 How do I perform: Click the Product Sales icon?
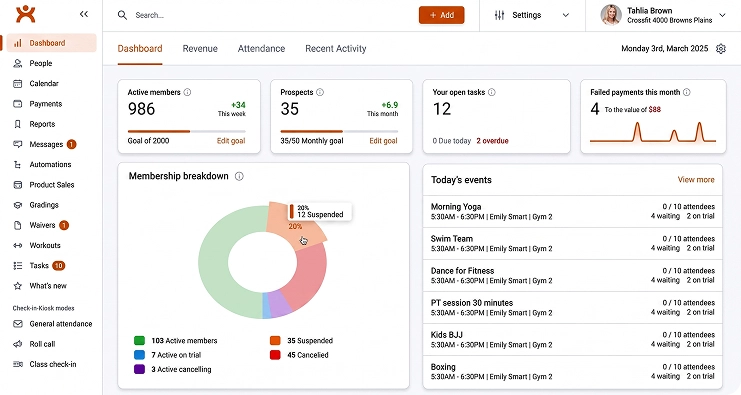point(17,185)
